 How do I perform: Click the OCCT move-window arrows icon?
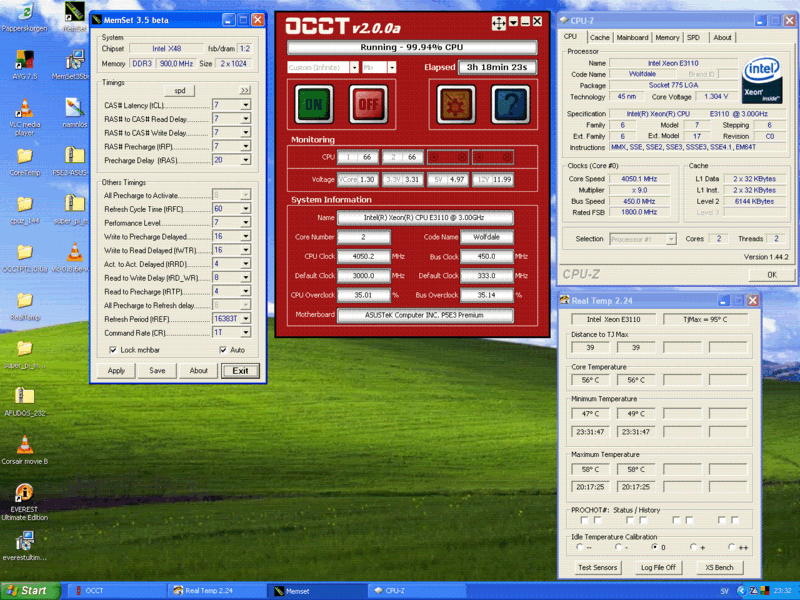pyautogui.click(x=498, y=22)
